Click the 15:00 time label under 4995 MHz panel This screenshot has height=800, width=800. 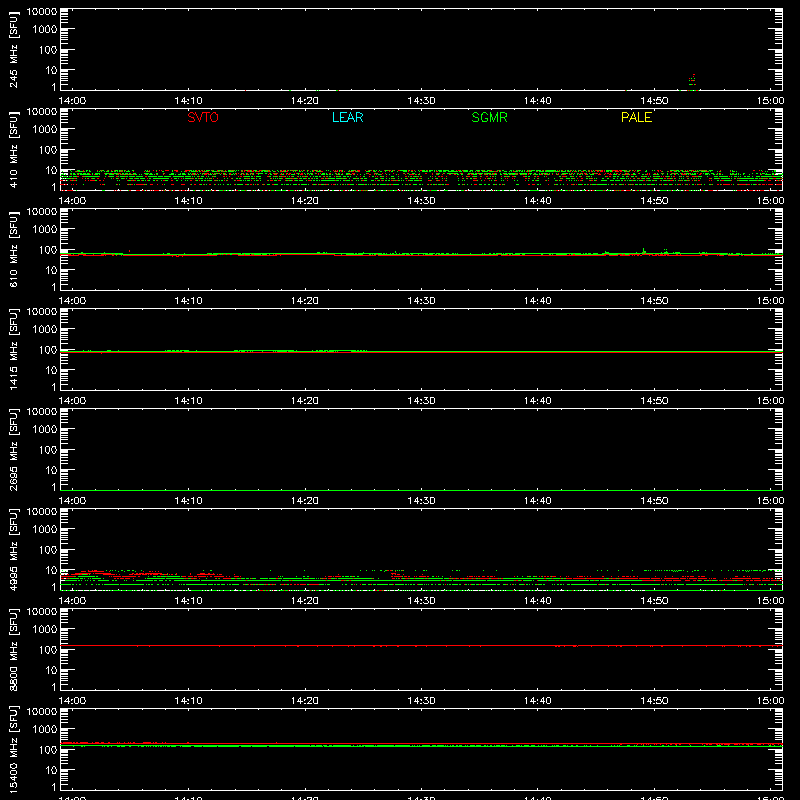770,601
